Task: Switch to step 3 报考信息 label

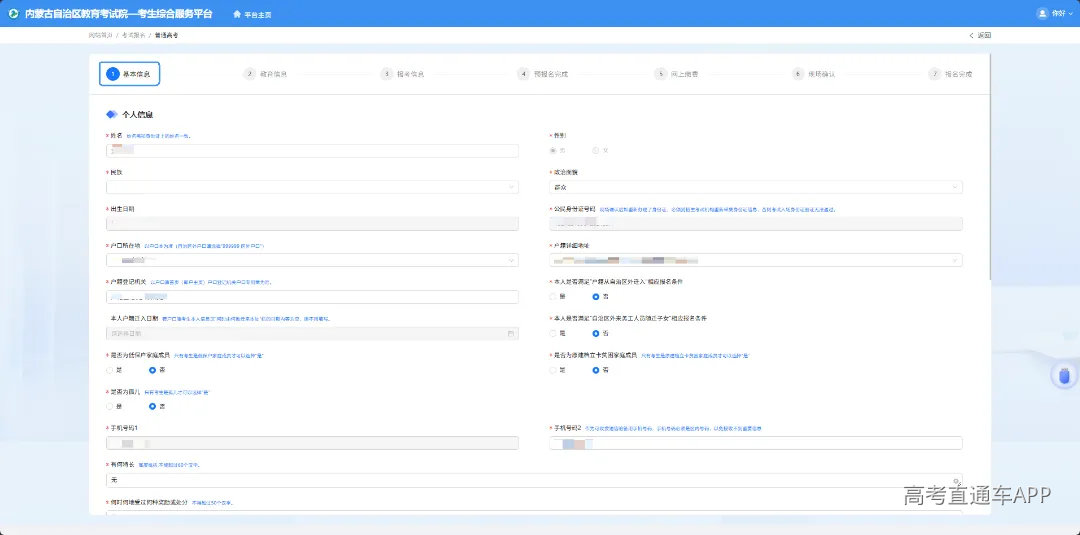Action: coord(411,74)
